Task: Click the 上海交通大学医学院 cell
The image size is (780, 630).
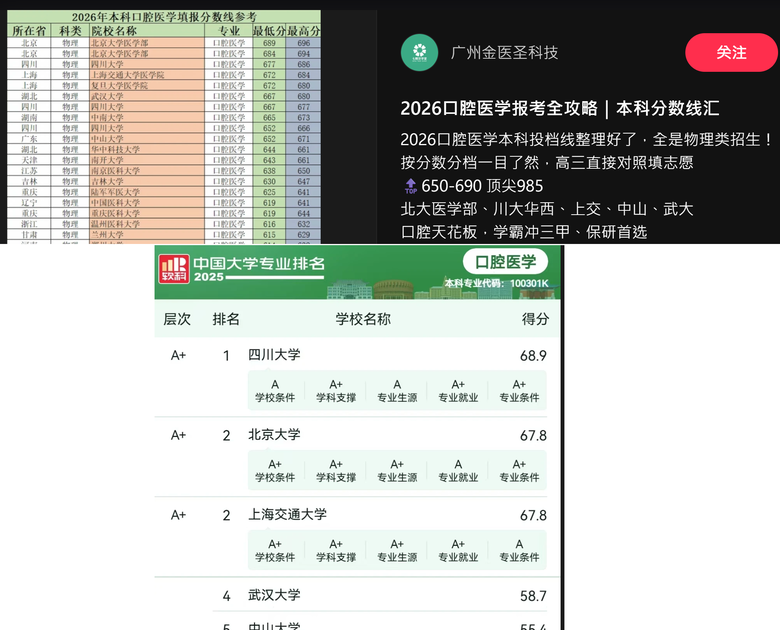Action: 147,75
